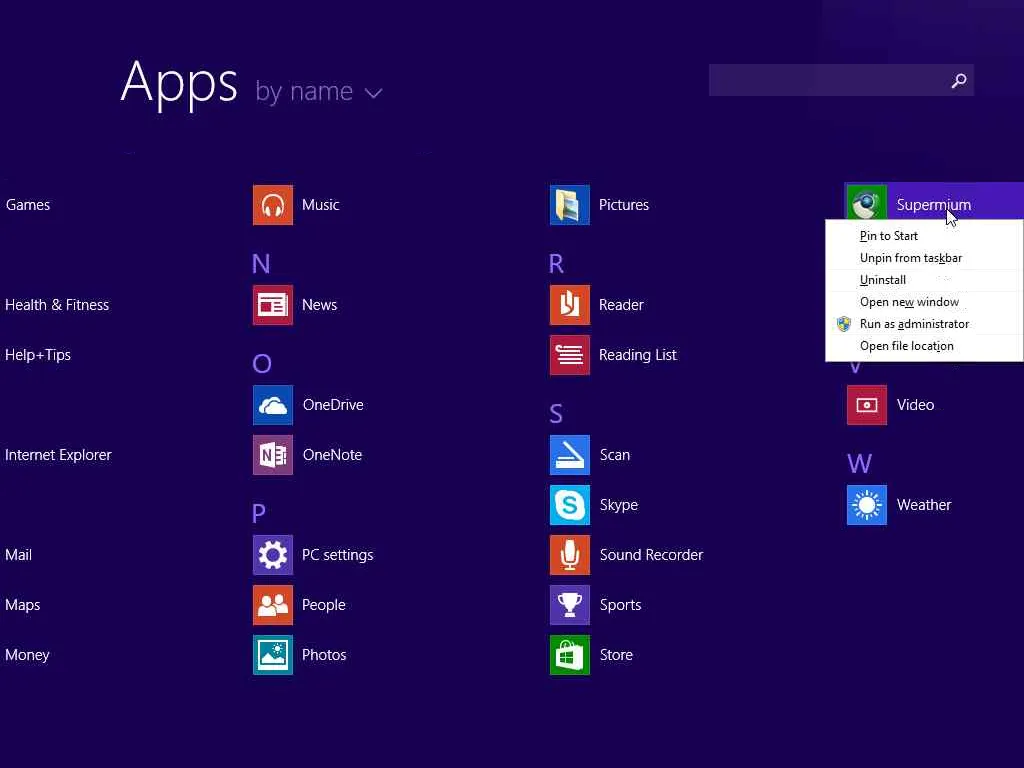Viewport: 1024px width, 768px height.
Task: Click the letter O group header
Action: point(262,364)
